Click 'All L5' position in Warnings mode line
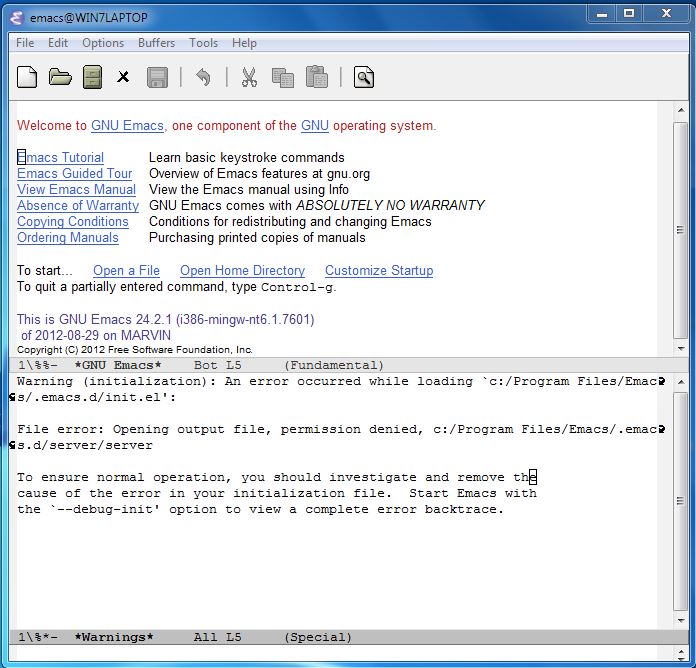This screenshot has height=668, width=696. click(x=218, y=637)
